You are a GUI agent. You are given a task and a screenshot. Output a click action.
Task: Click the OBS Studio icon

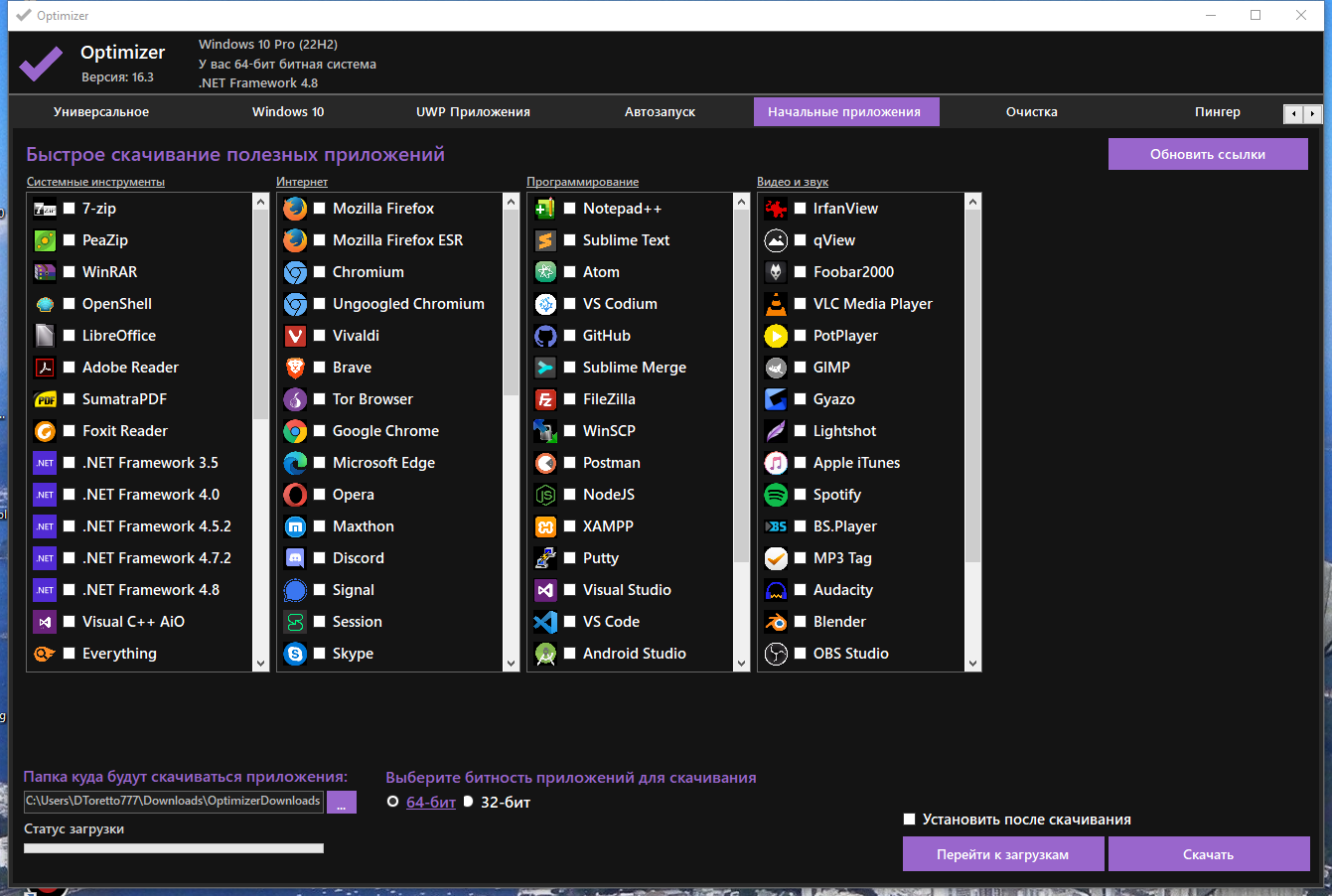776,654
